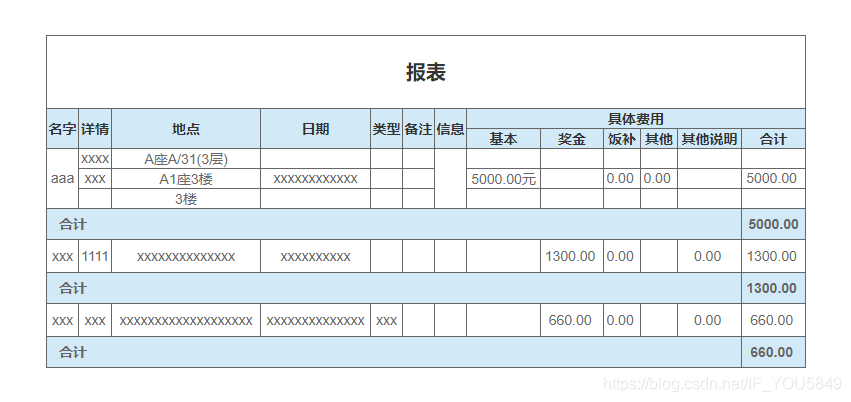This screenshot has width=851, height=402.
Task: Select the 名字 column header
Action: click(x=62, y=129)
